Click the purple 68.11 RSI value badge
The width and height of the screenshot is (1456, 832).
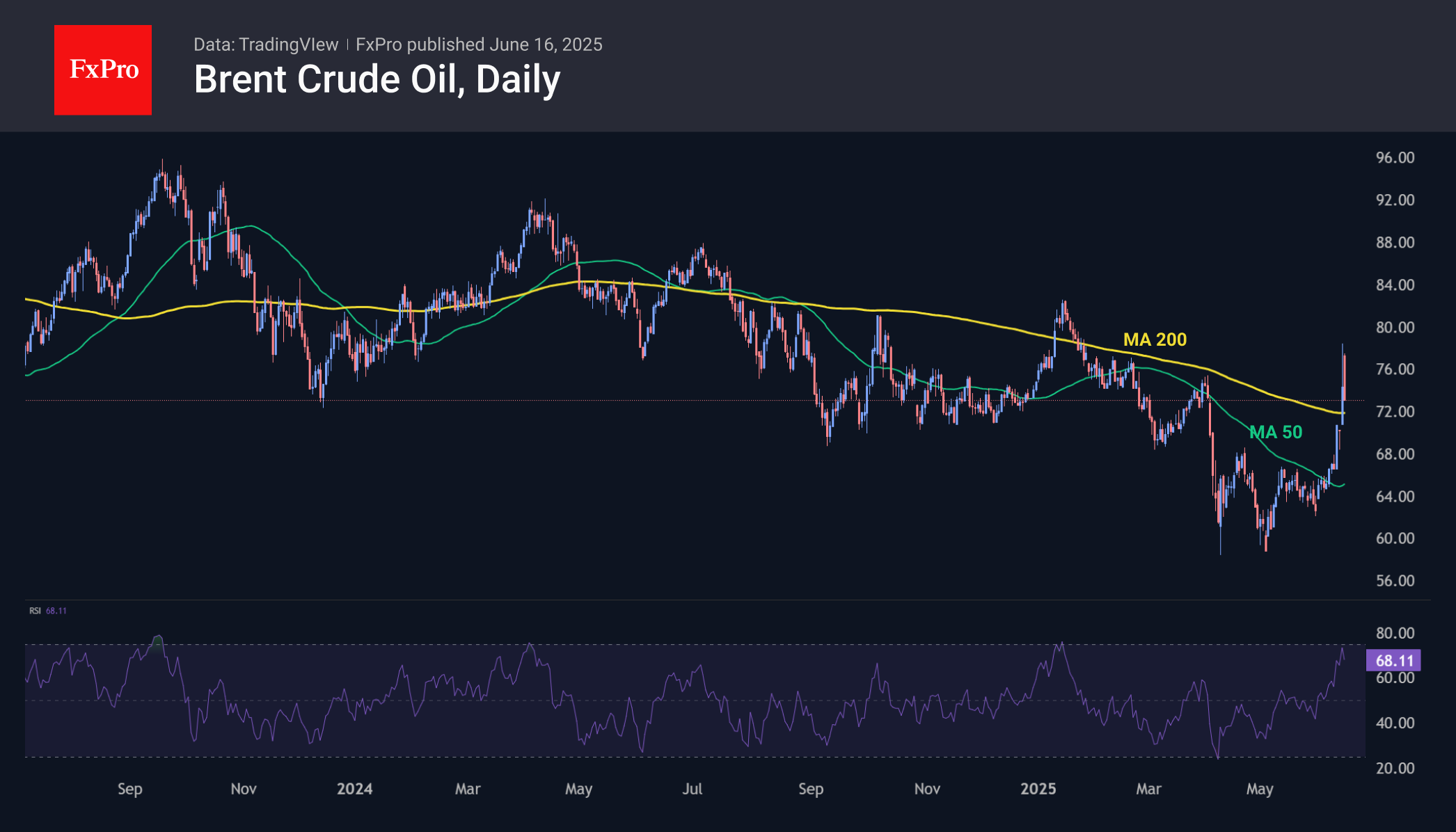coord(1393,660)
